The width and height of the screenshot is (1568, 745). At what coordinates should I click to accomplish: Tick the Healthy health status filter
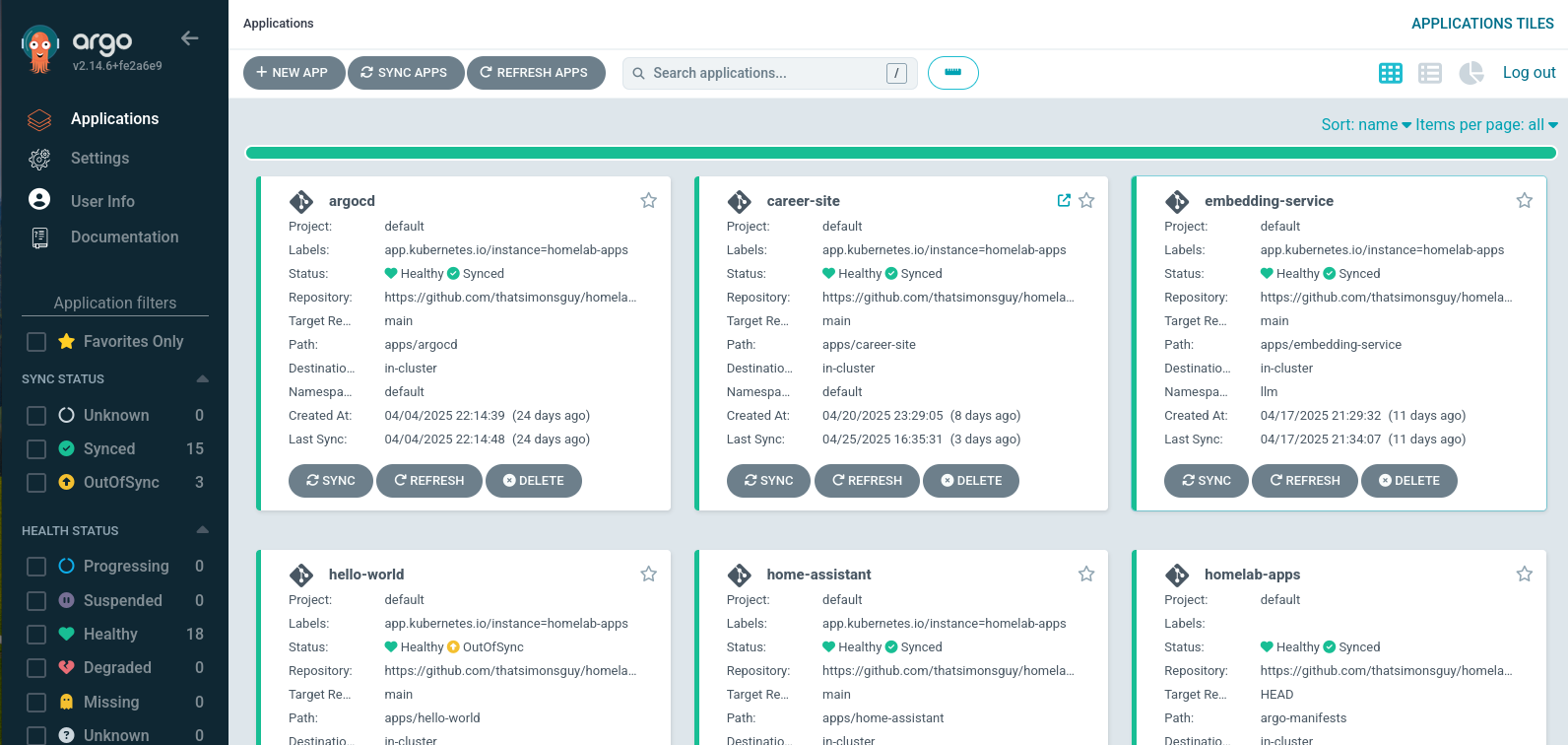pos(36,635)
